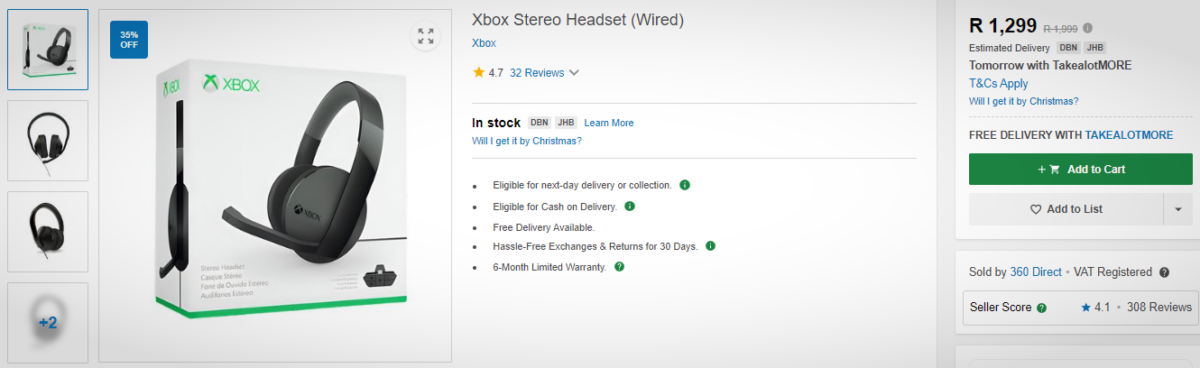Screen dimensions: 1200x368
Task: Select second headset front-view thumbnail
Action: (48, 141)
